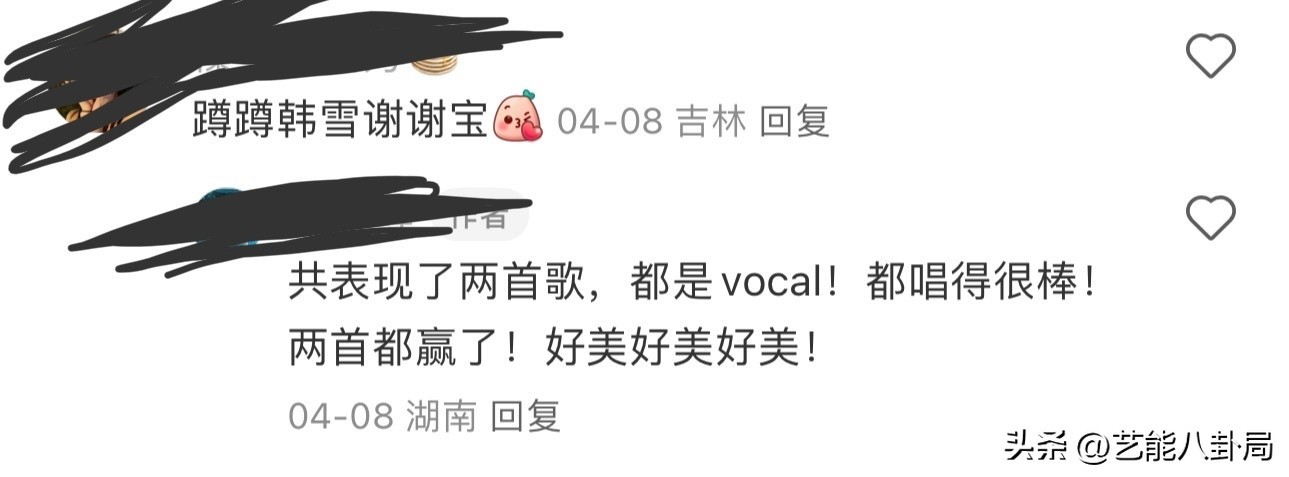Tap the heart on the 湖南 comment

[1210, 217]
